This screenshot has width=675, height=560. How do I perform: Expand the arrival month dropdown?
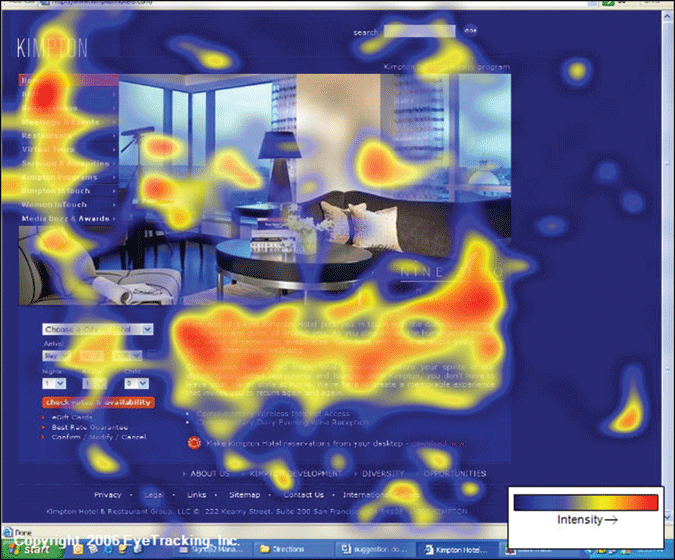(57, 355)
